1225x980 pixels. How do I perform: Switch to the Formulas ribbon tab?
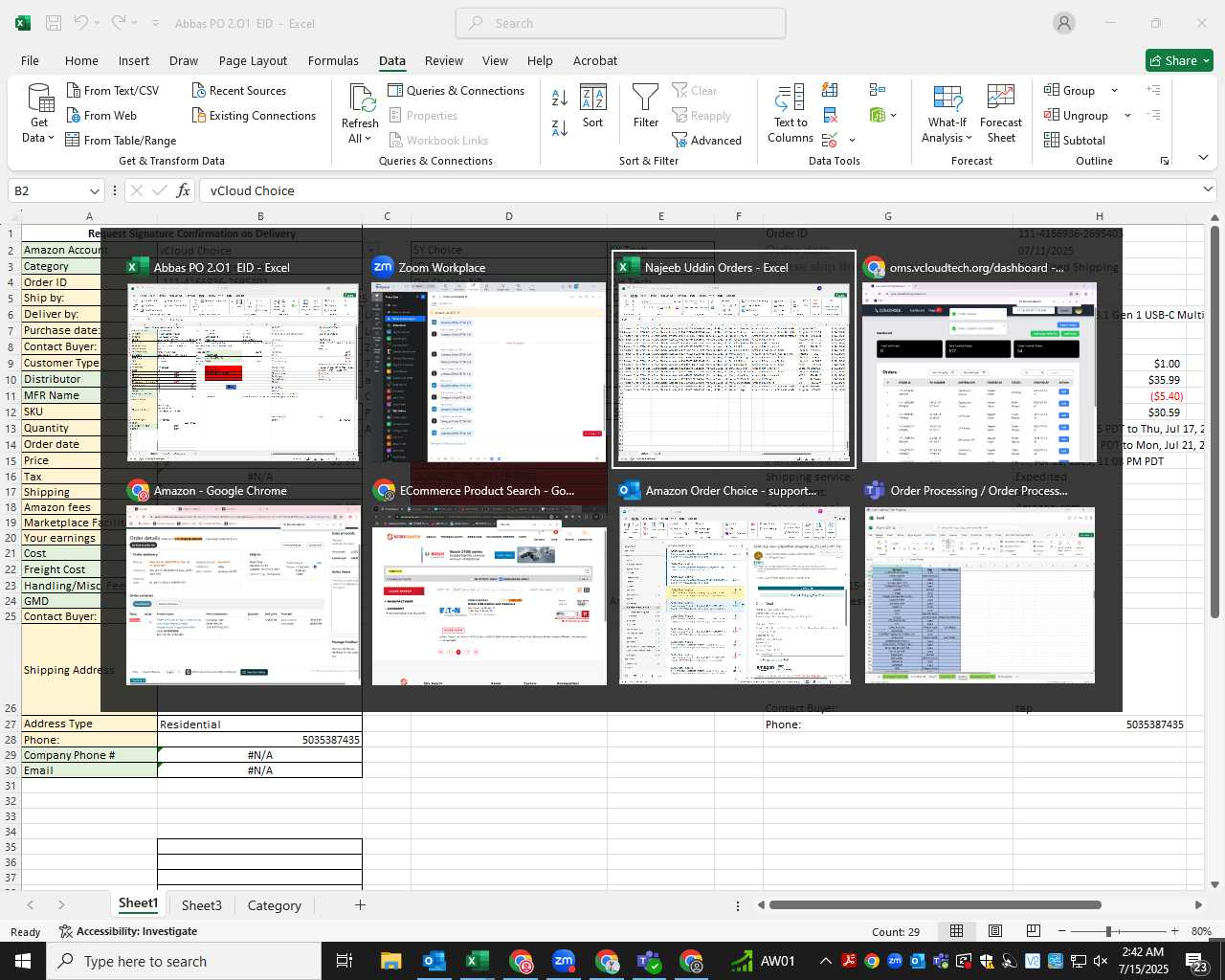coord(333,60)
